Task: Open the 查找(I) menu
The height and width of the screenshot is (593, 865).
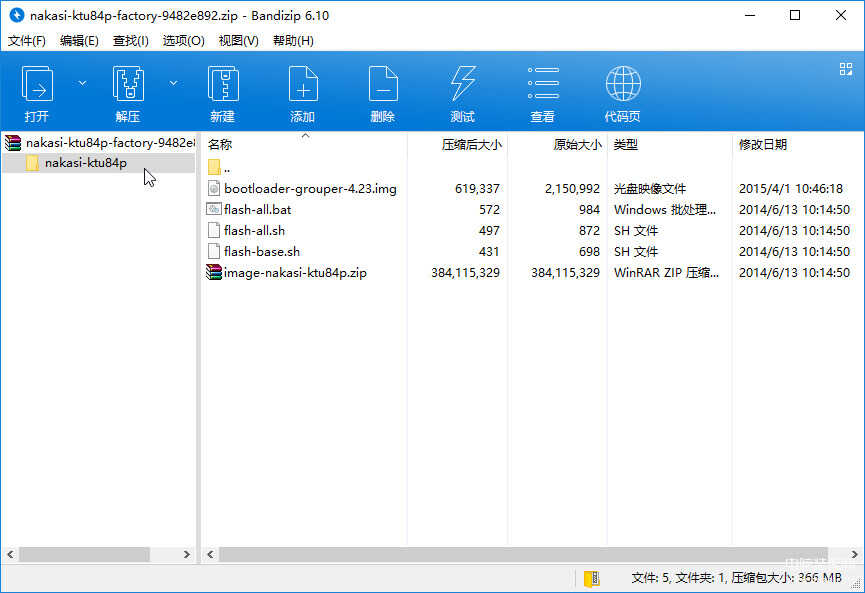Action: click(x=131, y=41)
